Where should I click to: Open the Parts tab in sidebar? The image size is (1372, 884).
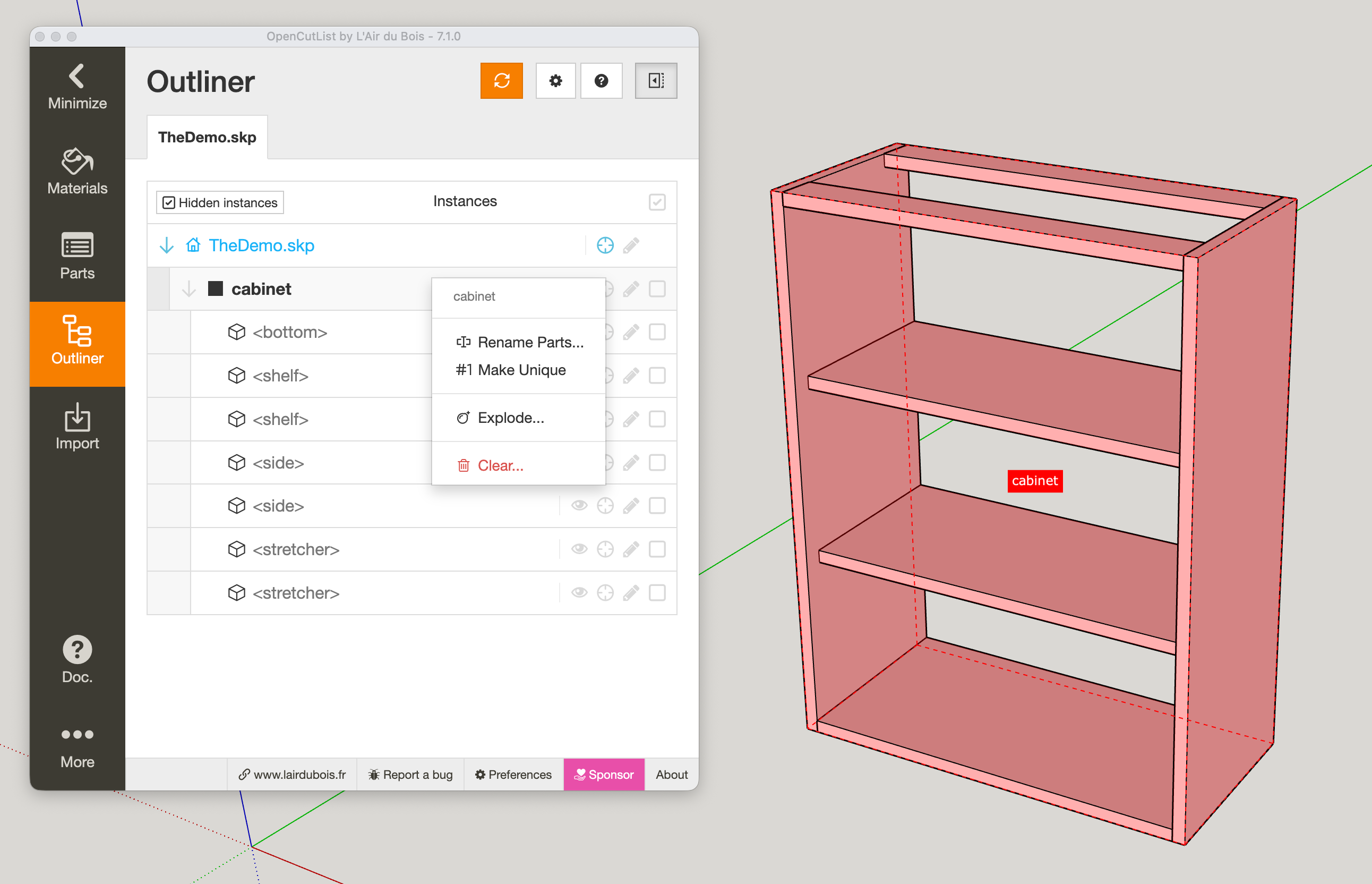click(x=77, y=256)
